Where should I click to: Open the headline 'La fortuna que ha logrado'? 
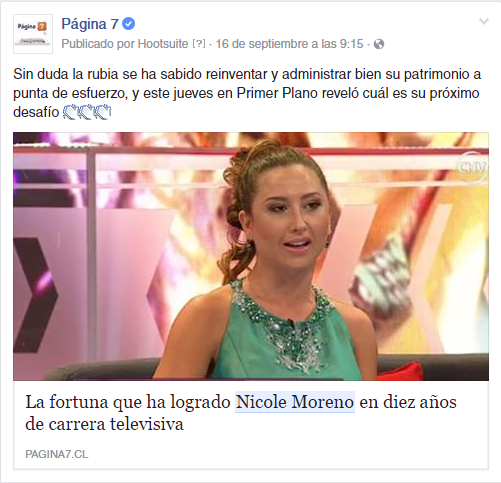[x=128, y=402]
